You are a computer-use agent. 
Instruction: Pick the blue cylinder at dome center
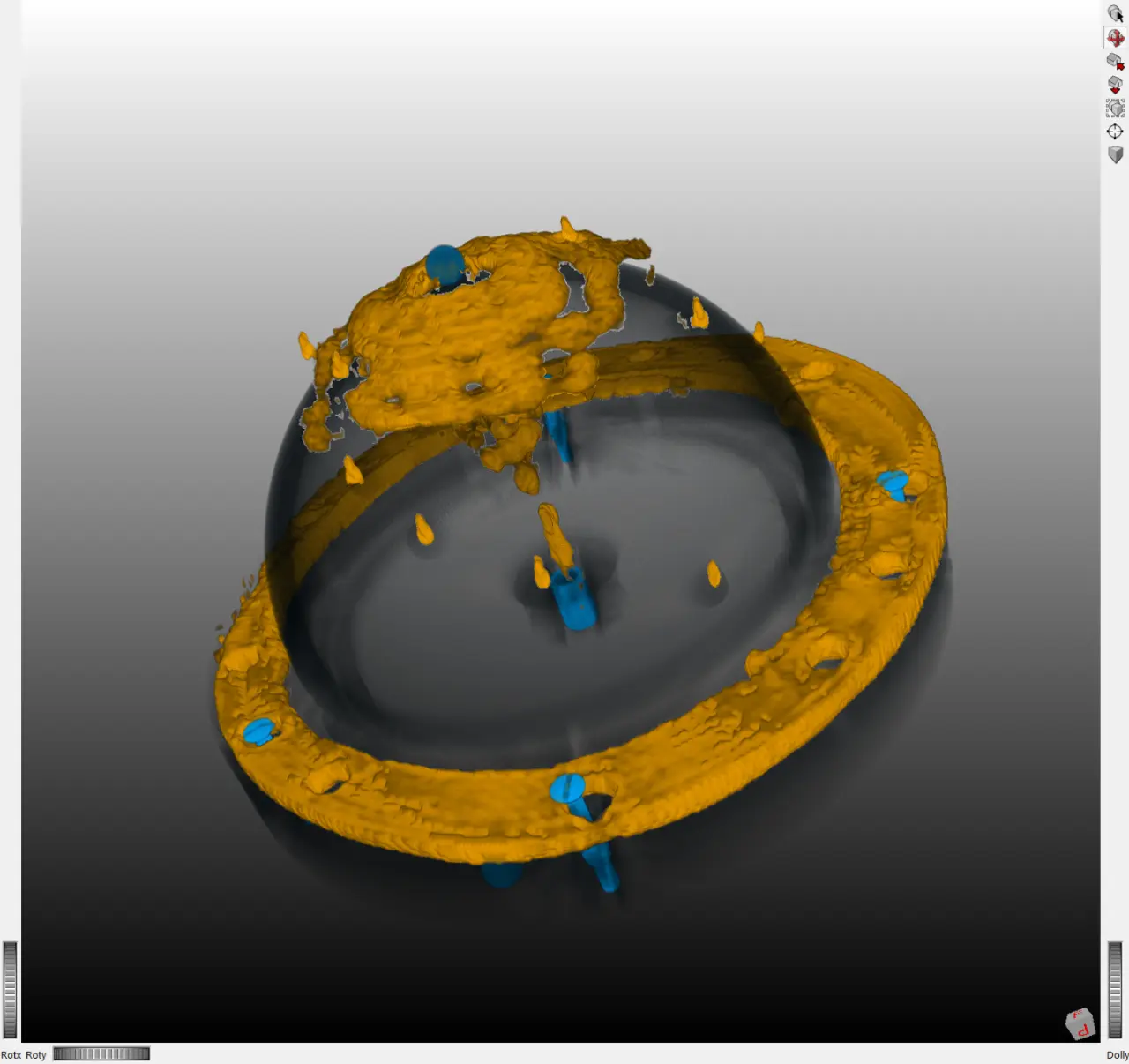pyautogui.click(x=574, y=600)
